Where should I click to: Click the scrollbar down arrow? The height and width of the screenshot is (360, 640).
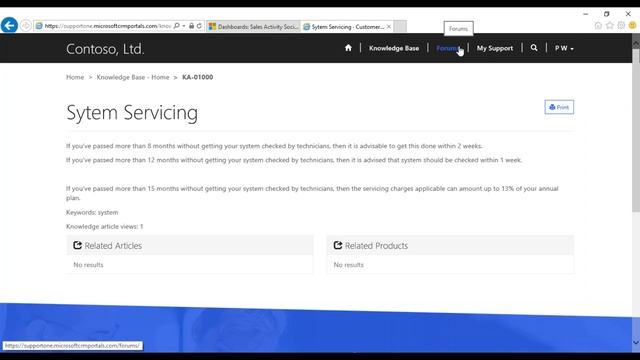pyautogui.click(x=636, y=343)
